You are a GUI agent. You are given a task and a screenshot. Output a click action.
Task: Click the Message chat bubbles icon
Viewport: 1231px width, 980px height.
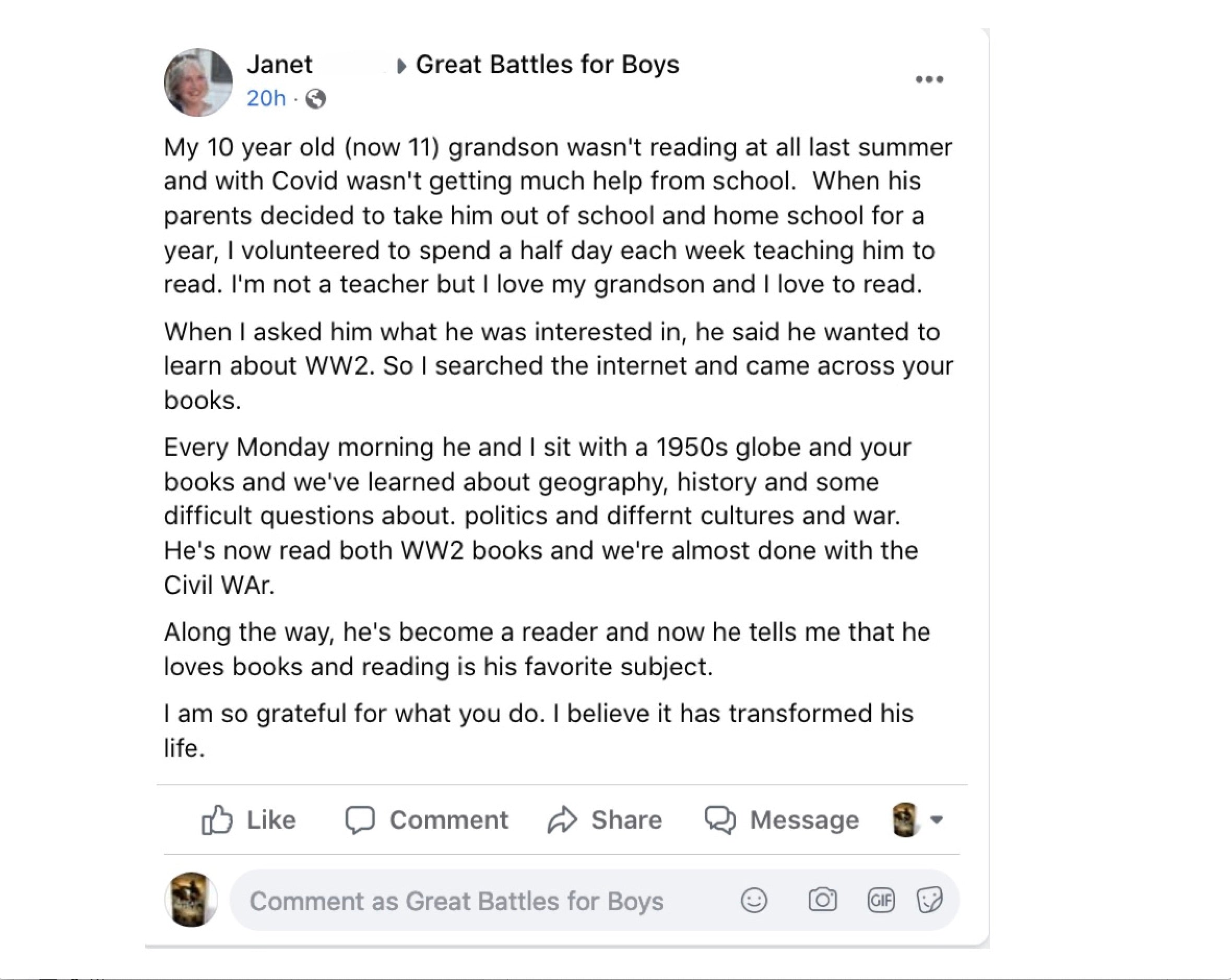(x=720, y=820)
